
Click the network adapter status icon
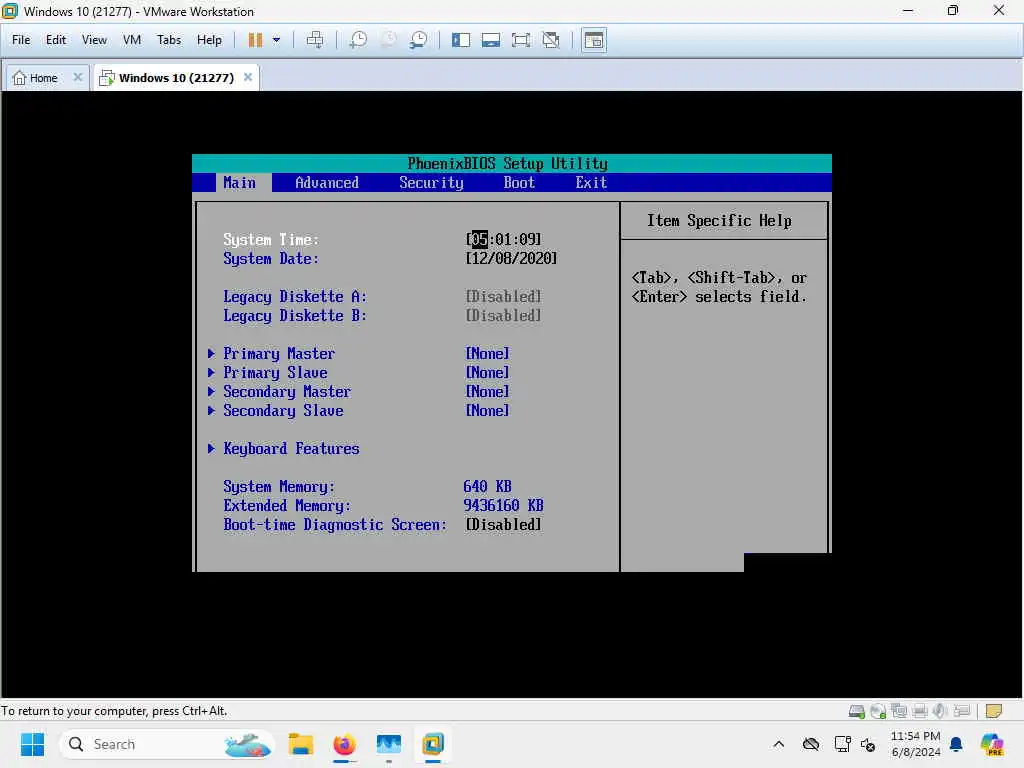tap(899, 711)
